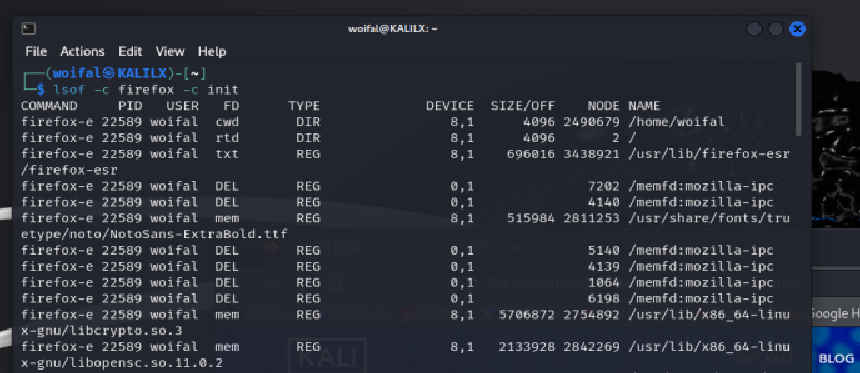Close the terminal with the blue X button
Viewport: 860px width, 373px height.
tap(797, 29)
